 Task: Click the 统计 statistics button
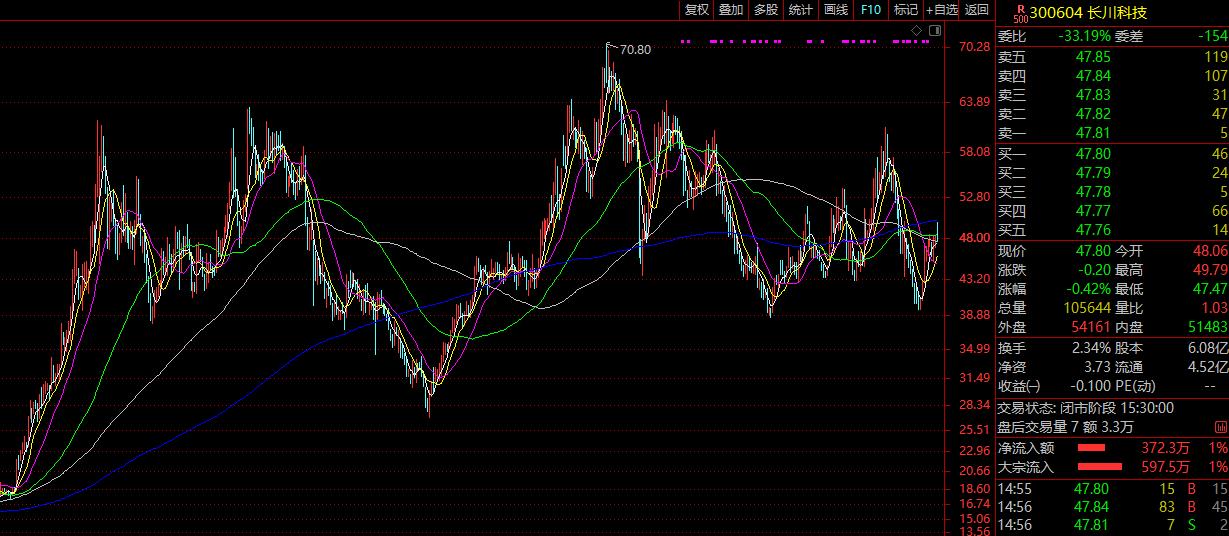[800, 10]
